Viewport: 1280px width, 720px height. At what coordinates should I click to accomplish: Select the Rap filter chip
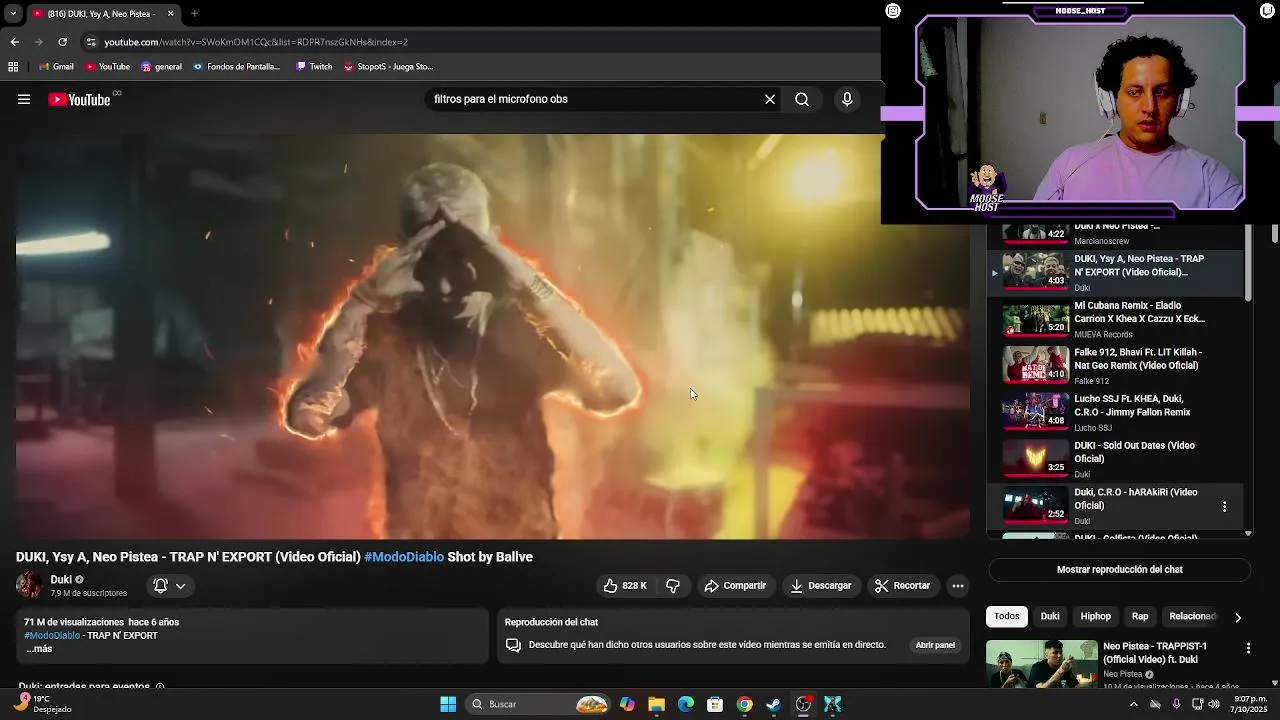1140,617
